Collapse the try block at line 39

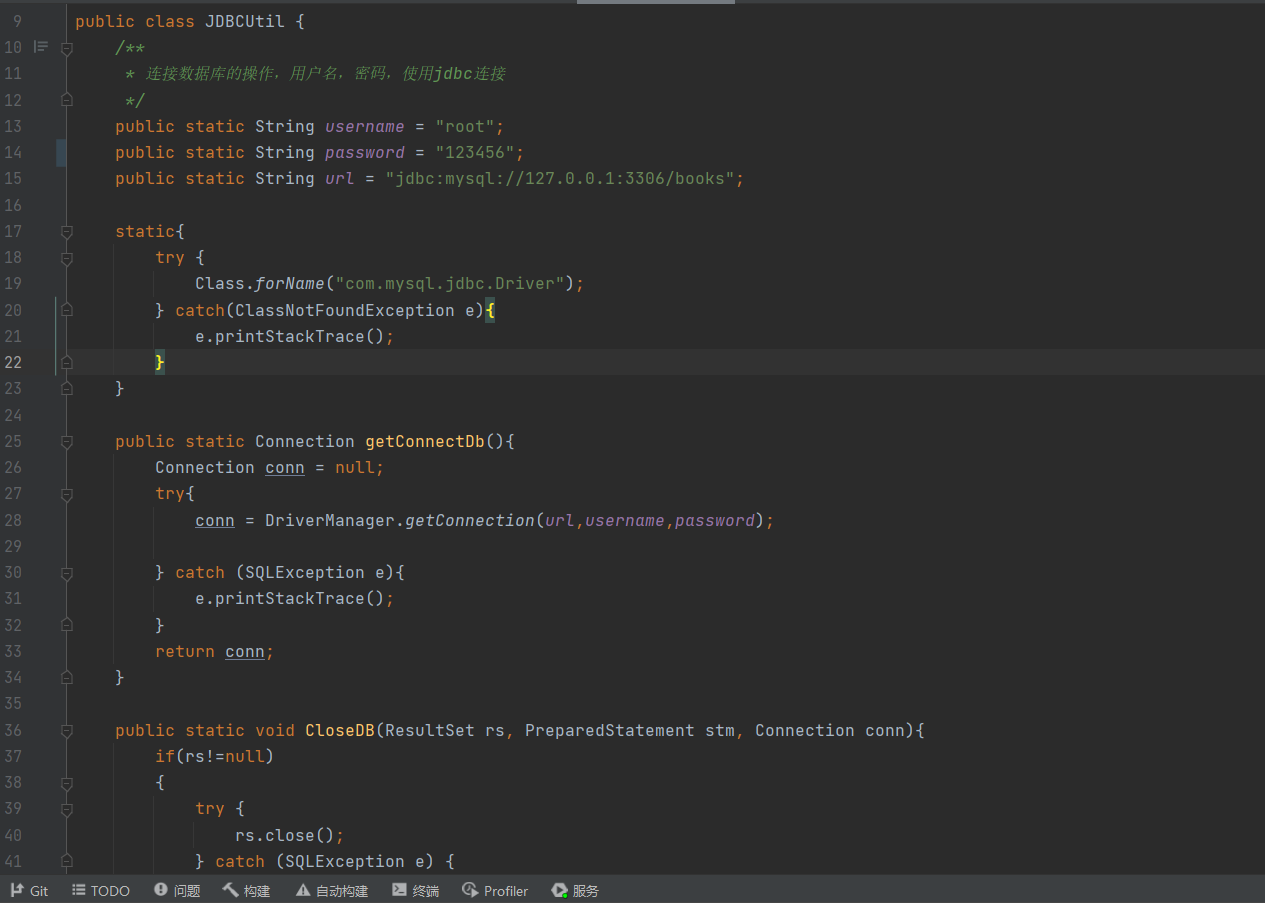tap(67, 809)
